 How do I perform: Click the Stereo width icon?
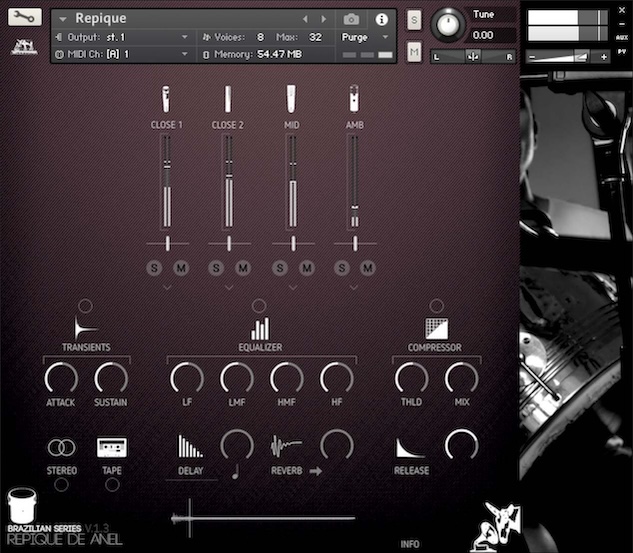(x=61, y=447)
